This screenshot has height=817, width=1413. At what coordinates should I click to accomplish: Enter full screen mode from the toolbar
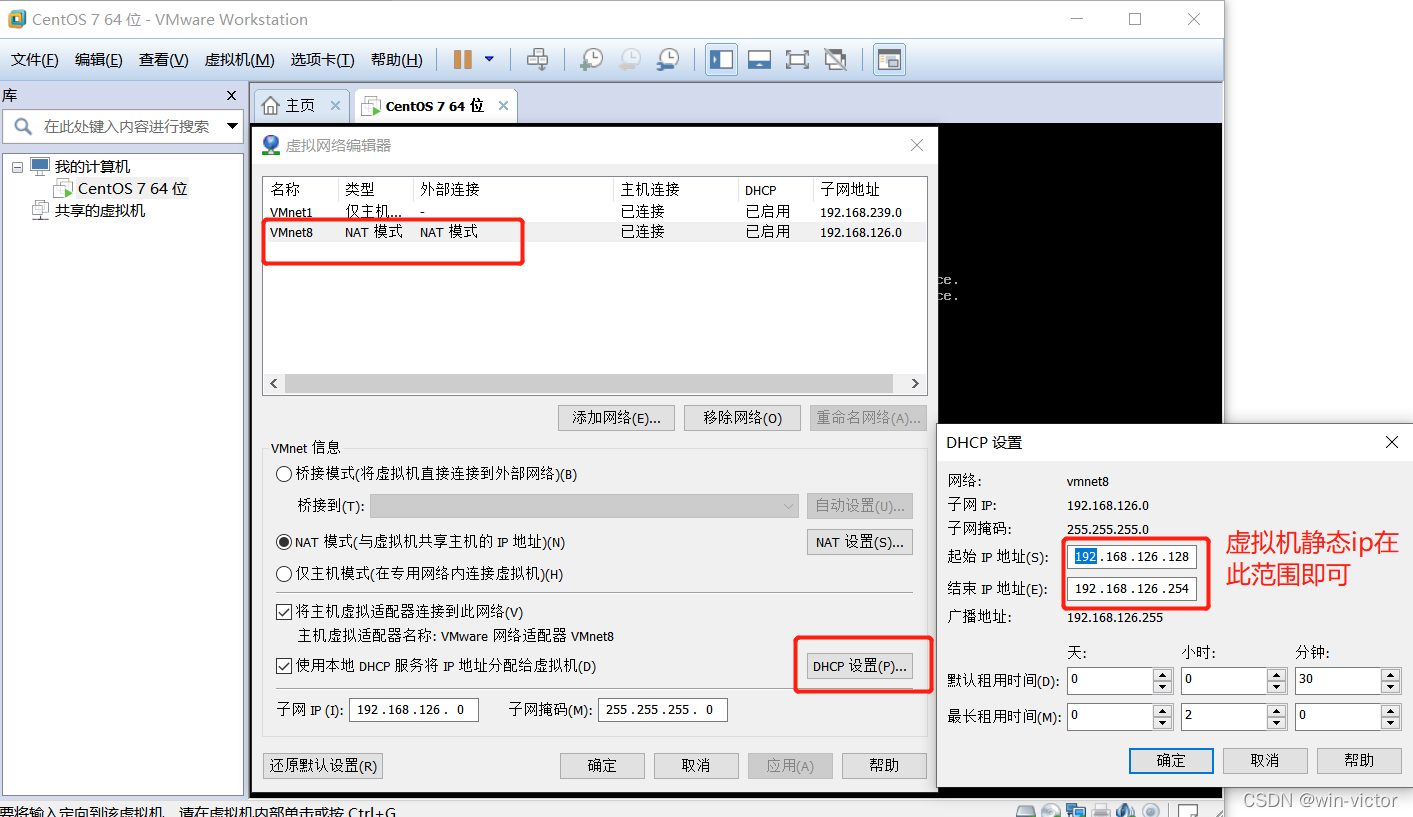coord(797,60)
